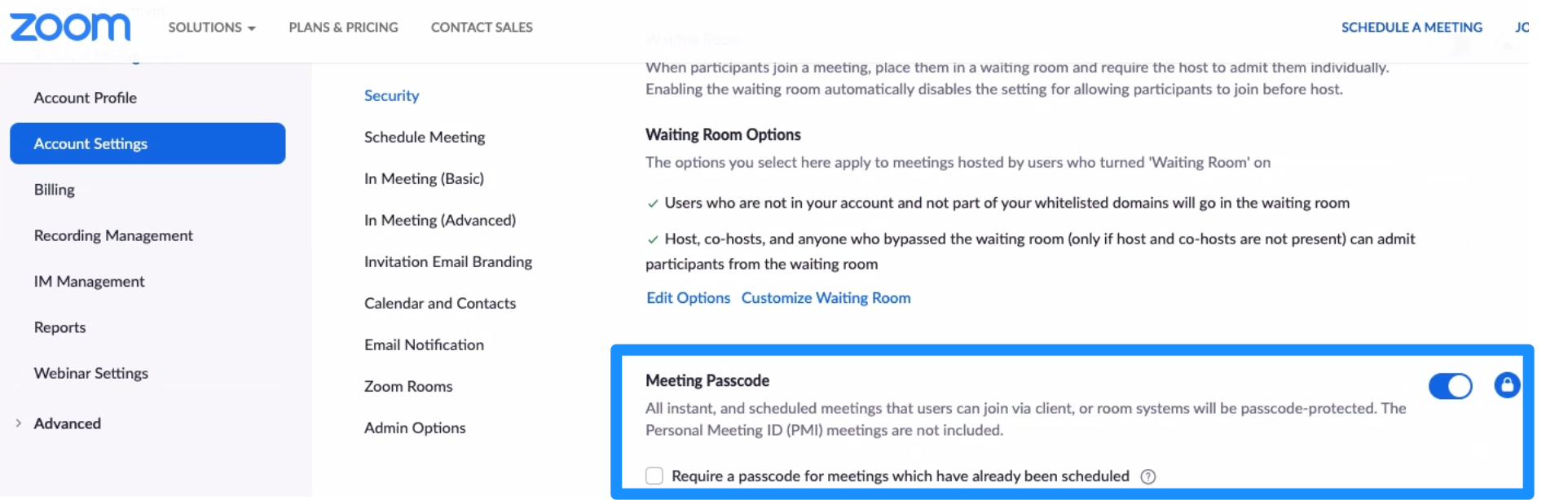This screenshot has height=500, width=1568.
Task: Open Billing in the sidebar
Action: pos(55,190)
